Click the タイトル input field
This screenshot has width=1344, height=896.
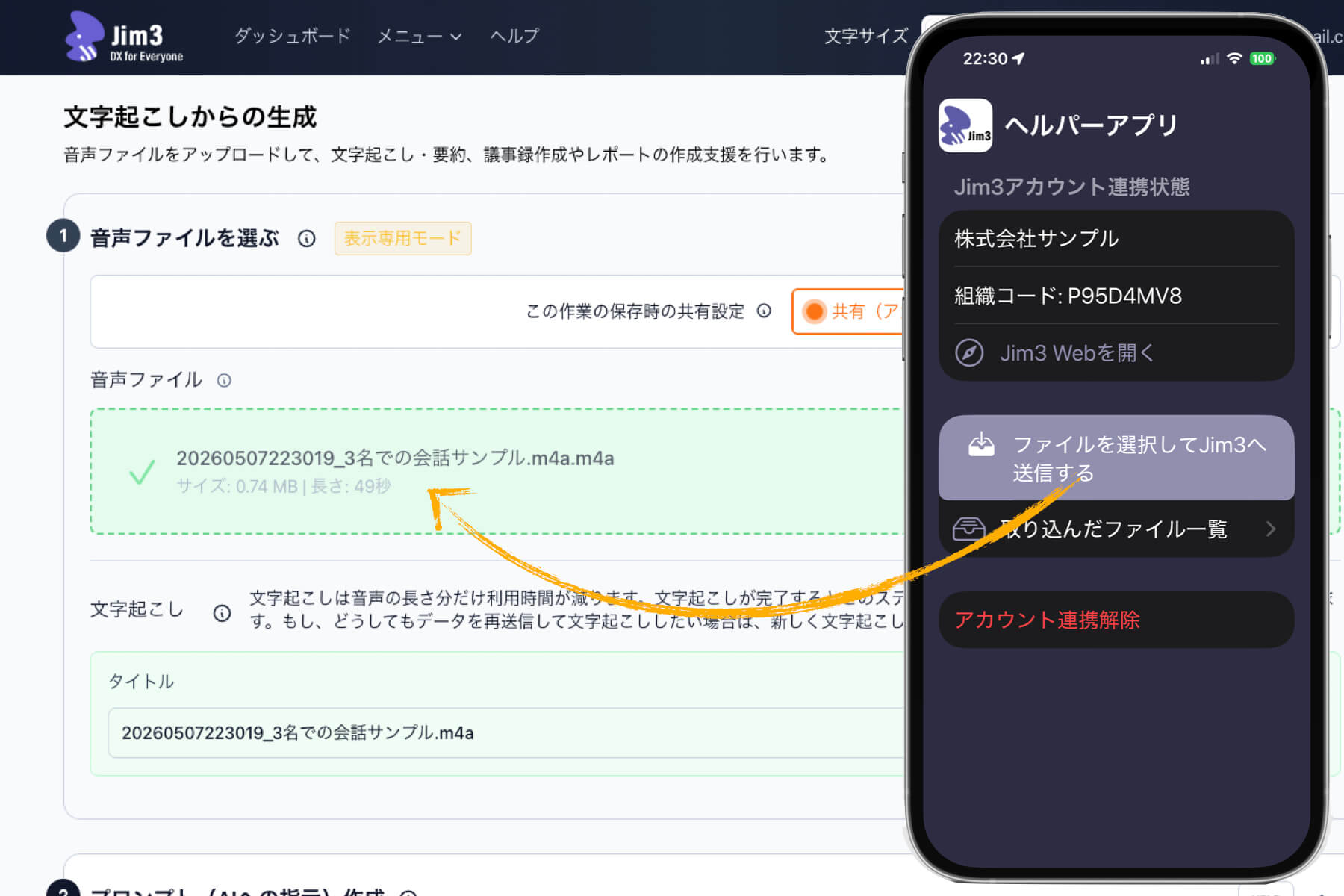pos(508,733)
